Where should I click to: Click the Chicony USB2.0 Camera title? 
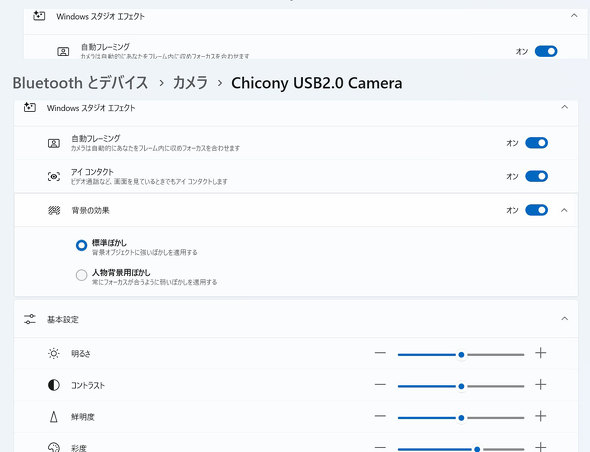(316, 83)
